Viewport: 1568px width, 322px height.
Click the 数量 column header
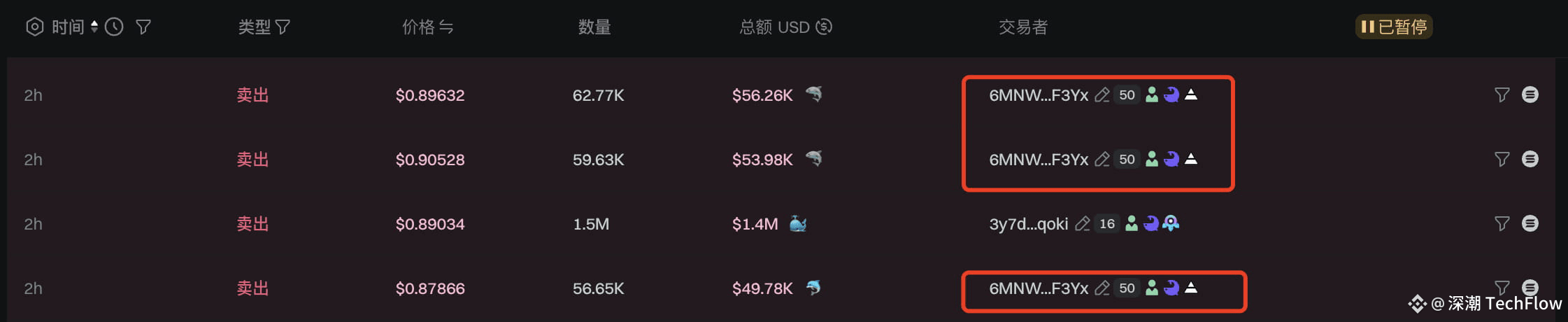tap(594, 27)
